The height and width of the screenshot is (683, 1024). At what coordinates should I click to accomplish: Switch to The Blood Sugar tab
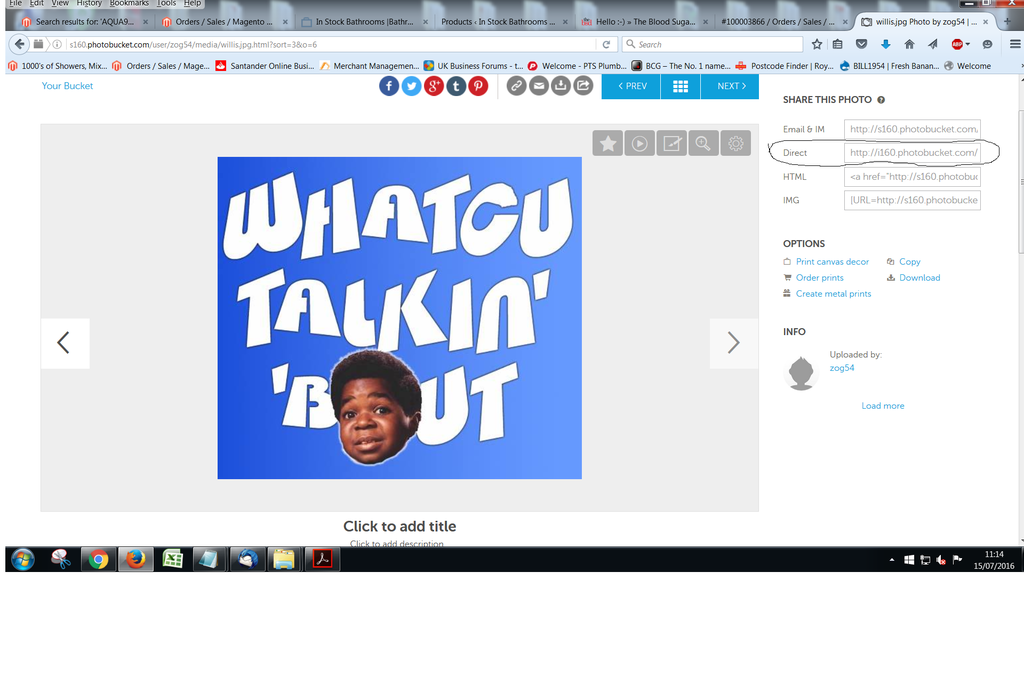[645, 22]
